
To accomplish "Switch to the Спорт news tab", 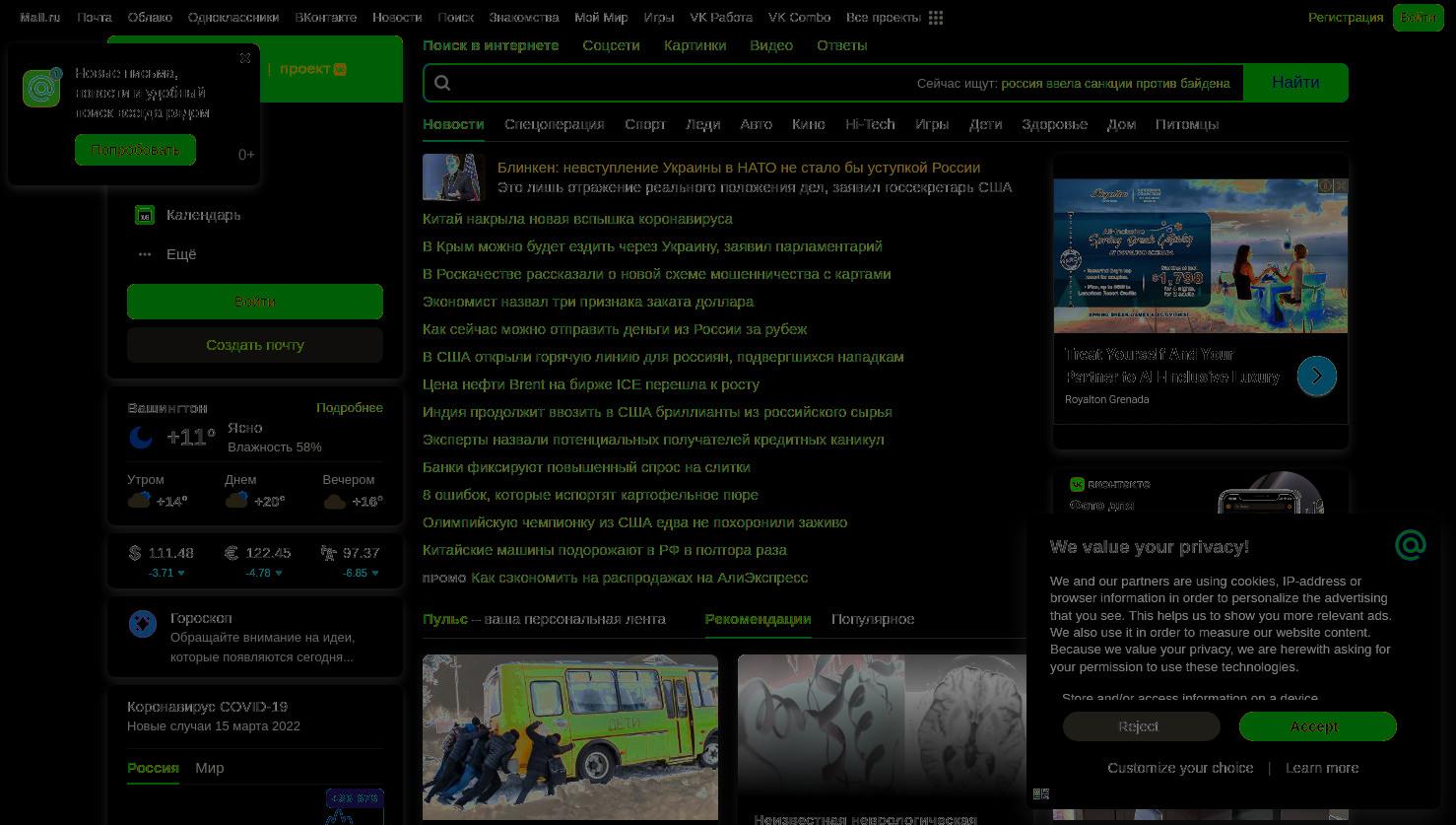I will pyautogui.click(x=645, y=124).
